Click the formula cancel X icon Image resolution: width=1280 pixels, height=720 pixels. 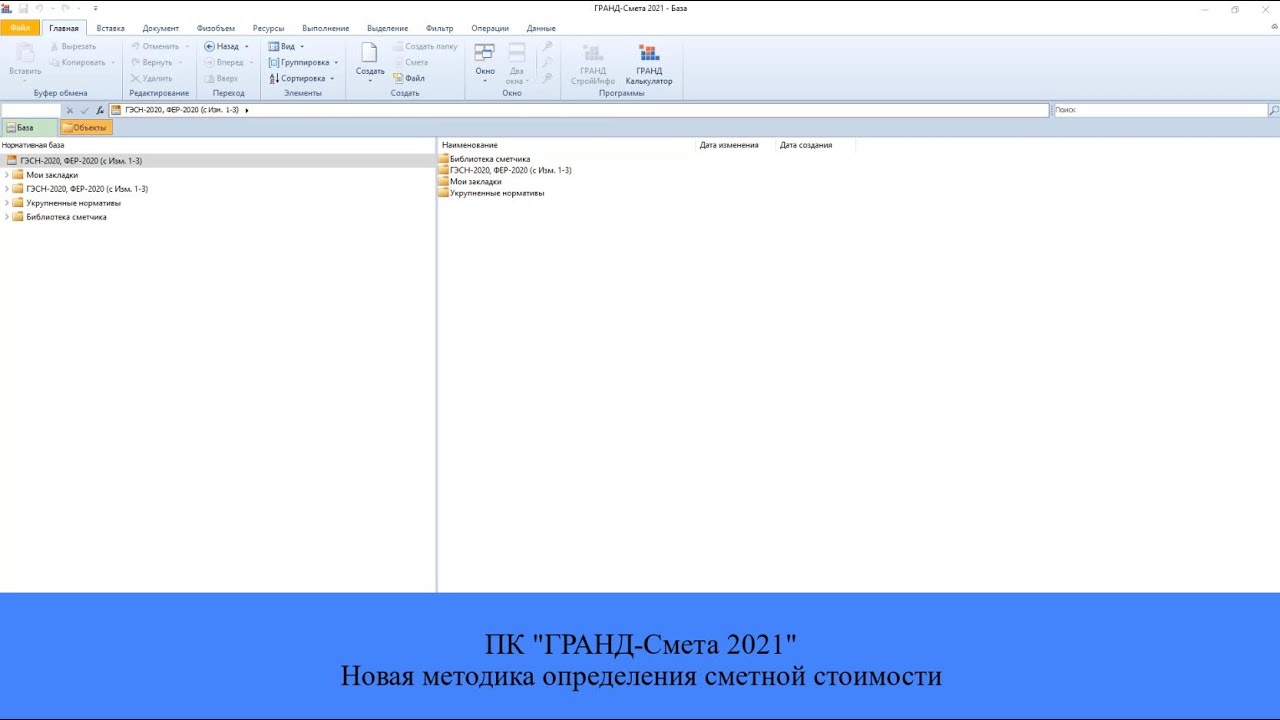tap(70, 110)
